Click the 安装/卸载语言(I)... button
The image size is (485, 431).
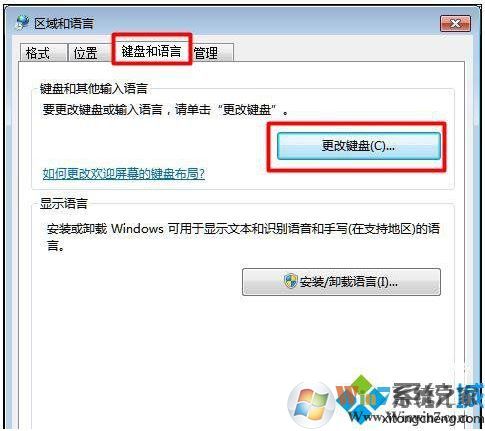341,282
